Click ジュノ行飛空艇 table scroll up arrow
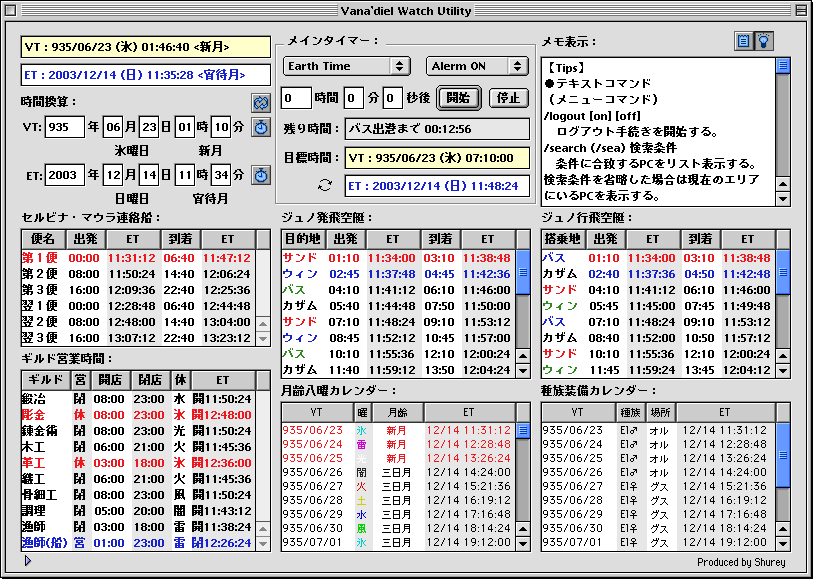Viewport: 813px width, 579px height. [783, 356]
